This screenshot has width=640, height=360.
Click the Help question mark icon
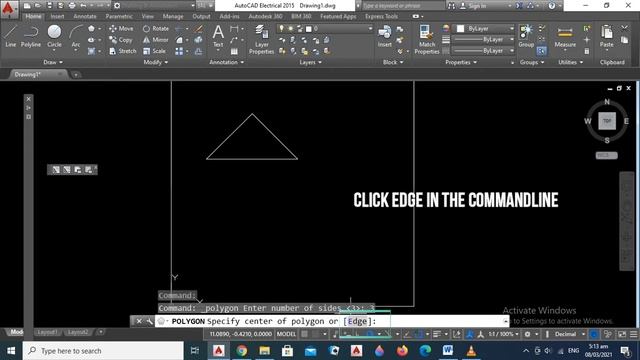552,6
